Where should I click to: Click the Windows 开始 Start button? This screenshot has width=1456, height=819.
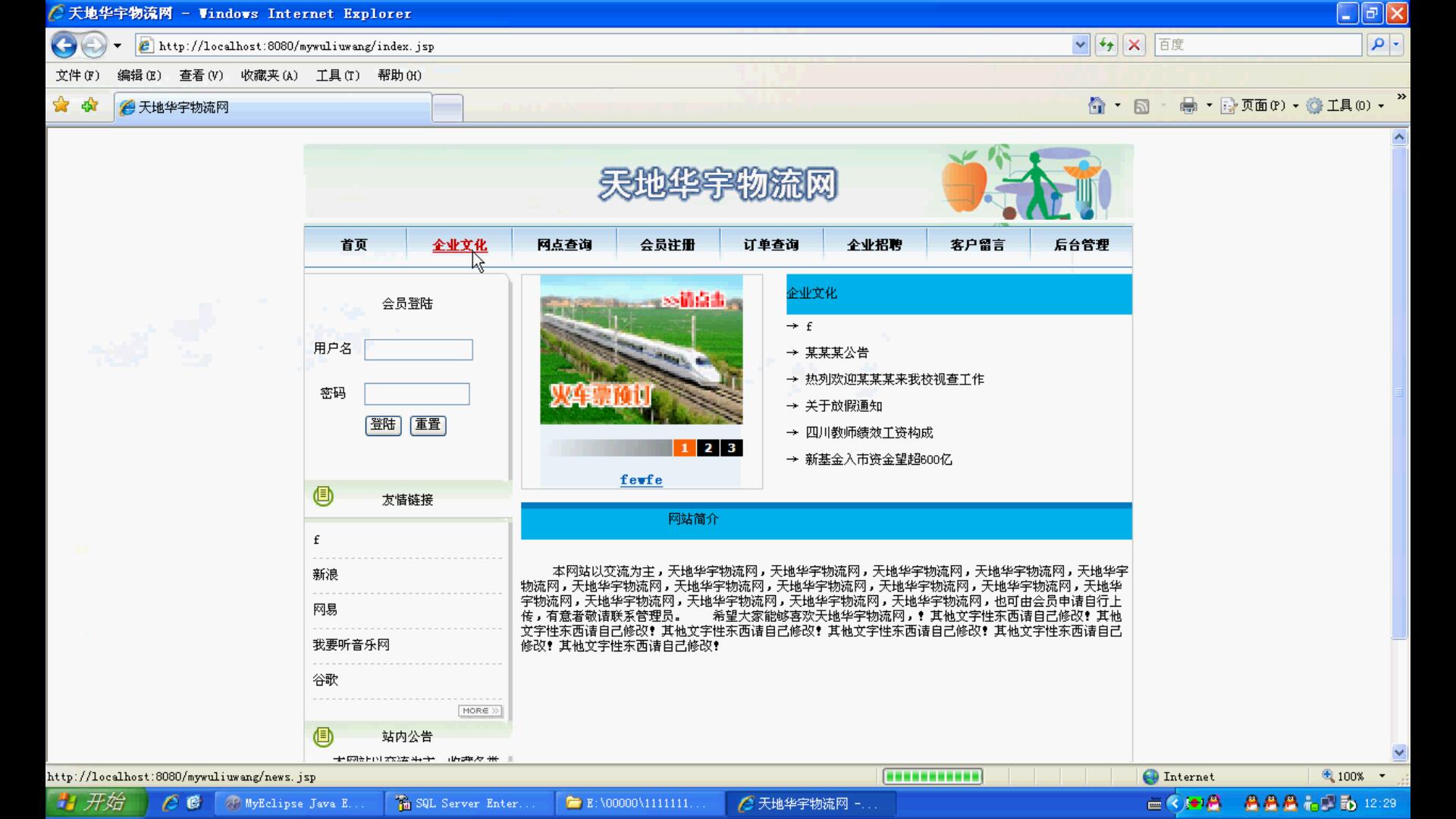click(x=96, y=802)
